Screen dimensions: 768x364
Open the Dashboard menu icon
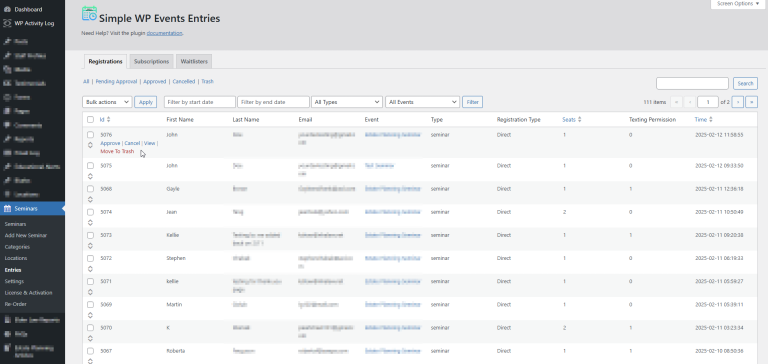coord(7,9)
